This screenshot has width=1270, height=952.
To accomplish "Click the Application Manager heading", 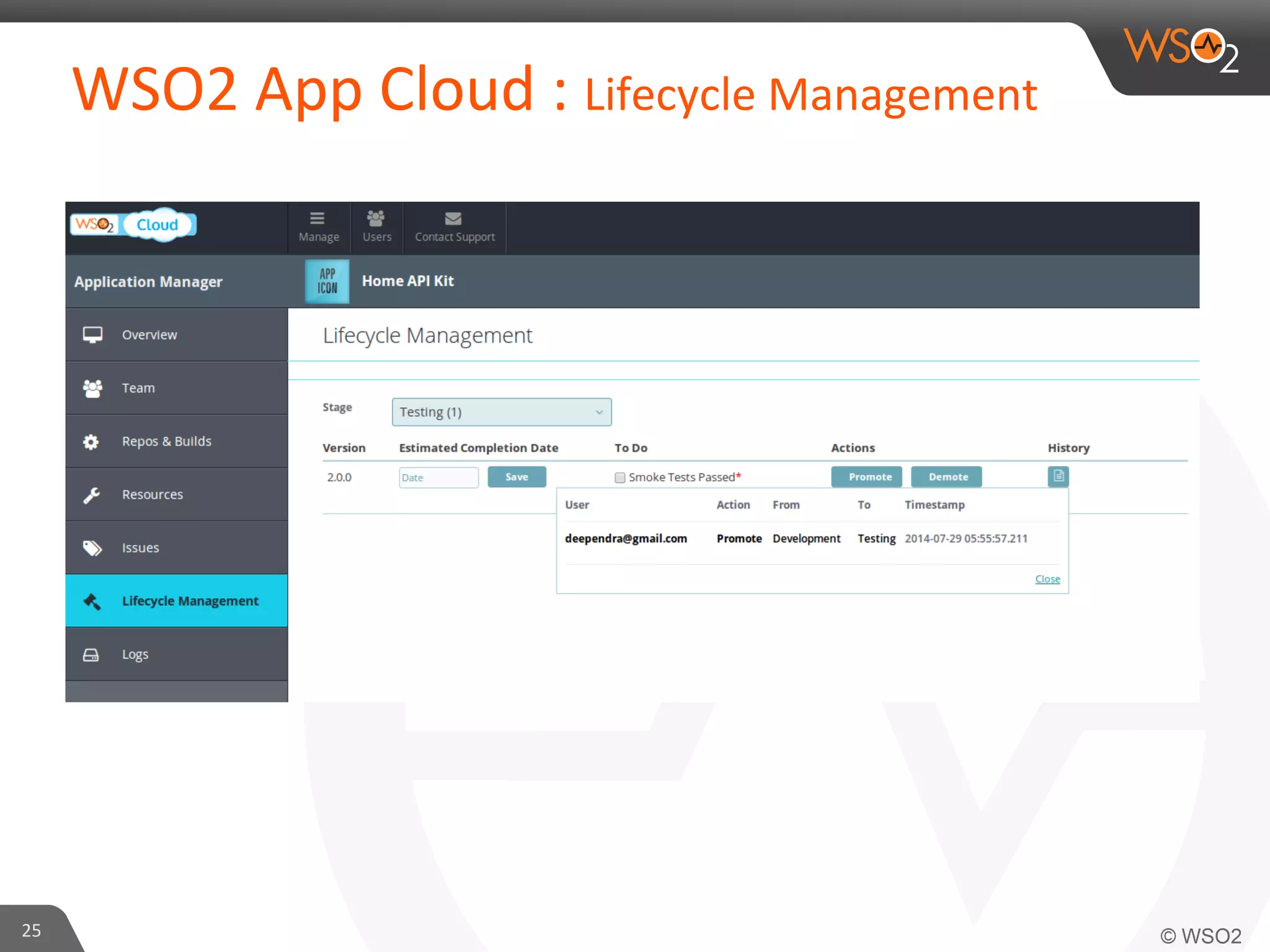I will click(148, 282).
